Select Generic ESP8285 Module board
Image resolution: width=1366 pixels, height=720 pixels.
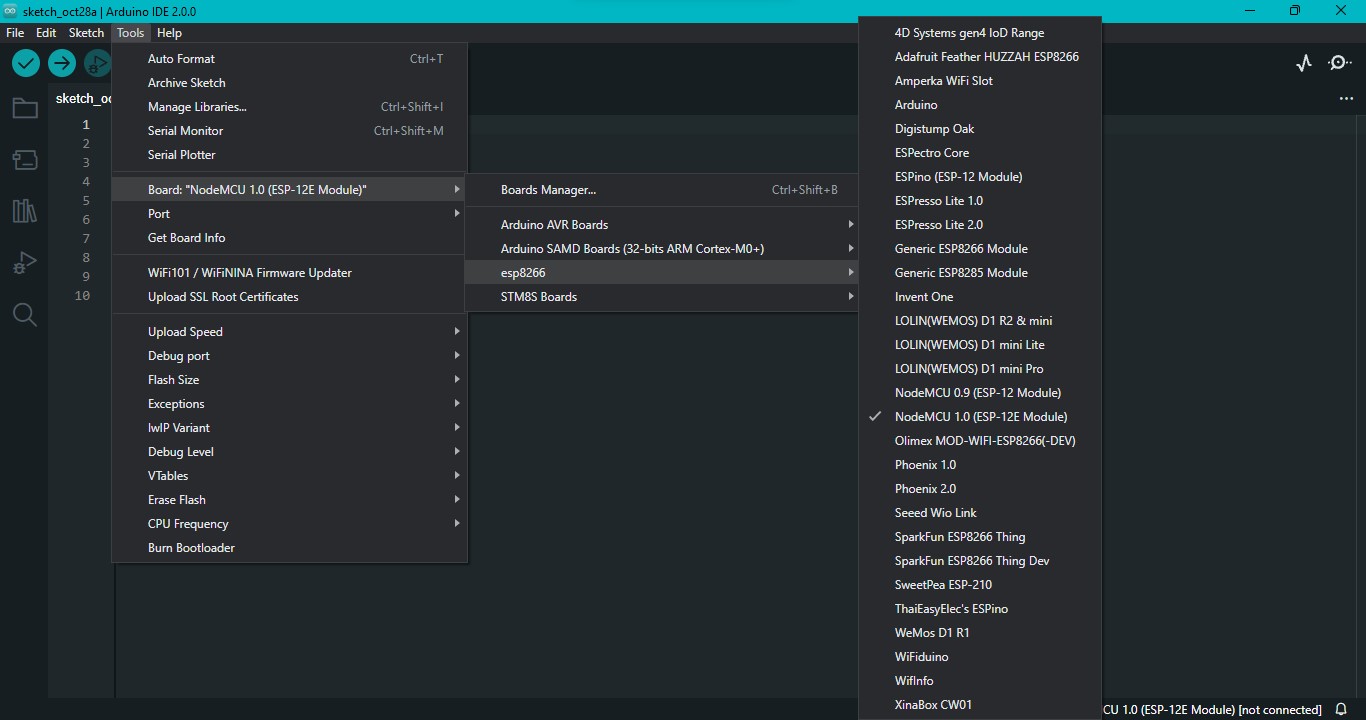point(980,273)
